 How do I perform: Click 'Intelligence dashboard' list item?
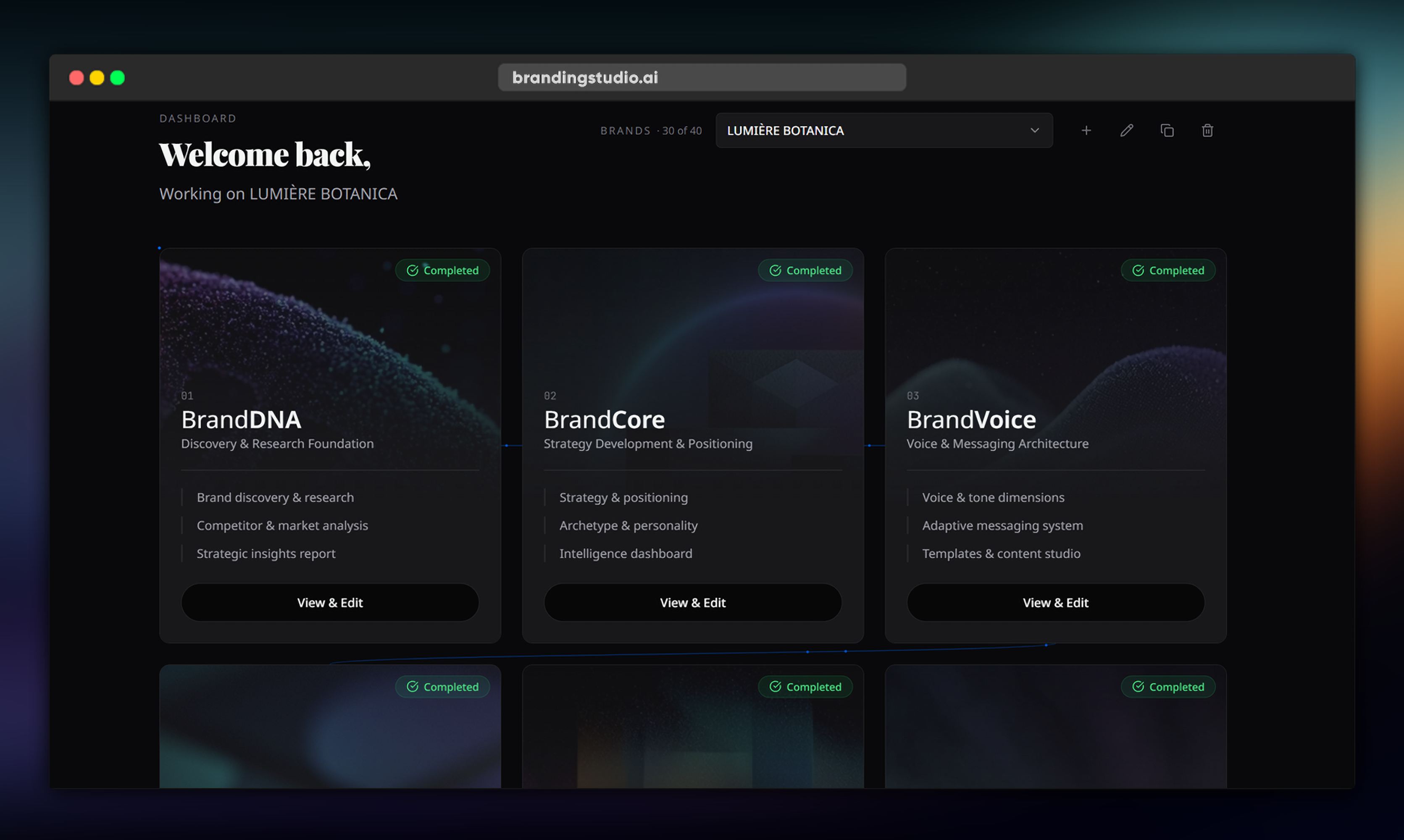(626, 553)
